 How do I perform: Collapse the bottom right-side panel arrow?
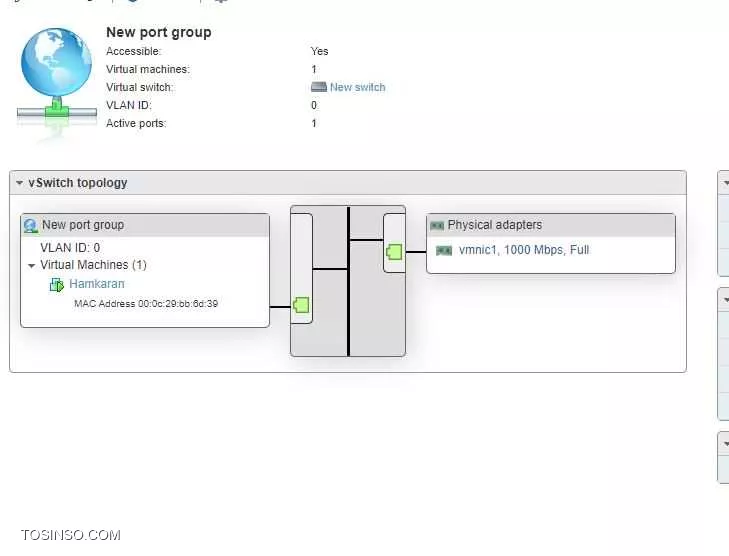click(725, 444)
